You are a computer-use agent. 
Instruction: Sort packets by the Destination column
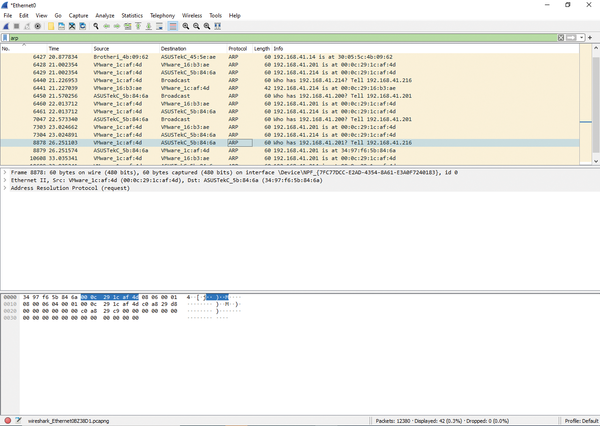193,49
